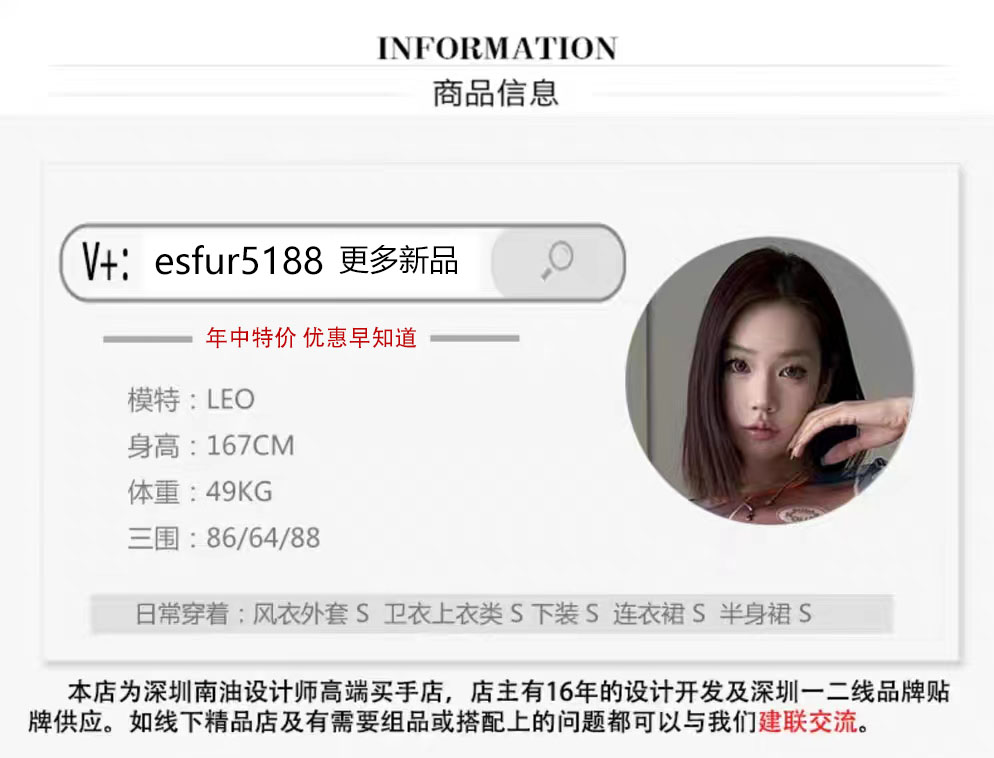
Task: Click the 身高：167CM line
Action: click(210, 446)
